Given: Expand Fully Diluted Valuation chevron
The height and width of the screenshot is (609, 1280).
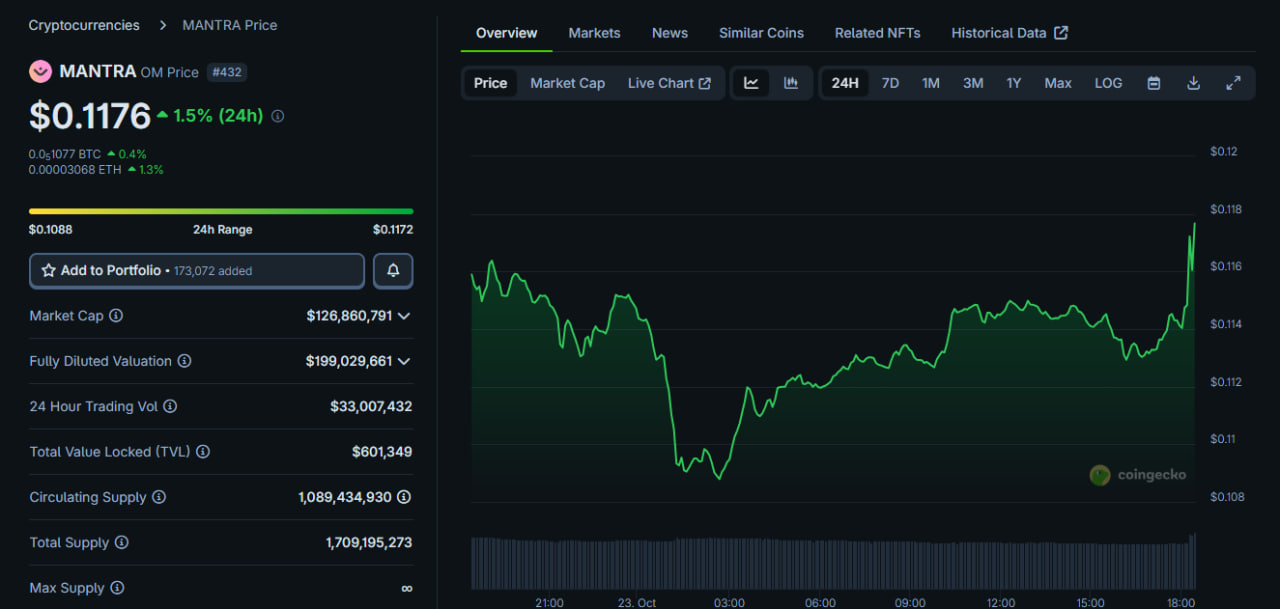Looking at the screenshot, I should pos(404,361).
